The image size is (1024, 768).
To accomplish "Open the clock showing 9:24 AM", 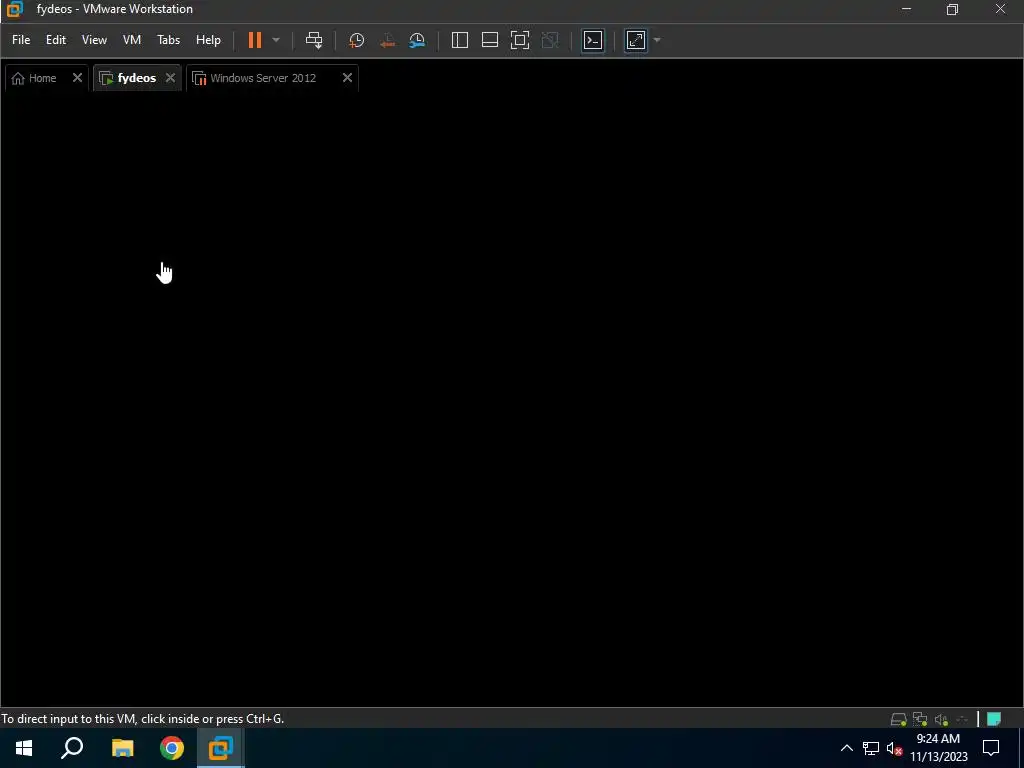I will 938,748.
